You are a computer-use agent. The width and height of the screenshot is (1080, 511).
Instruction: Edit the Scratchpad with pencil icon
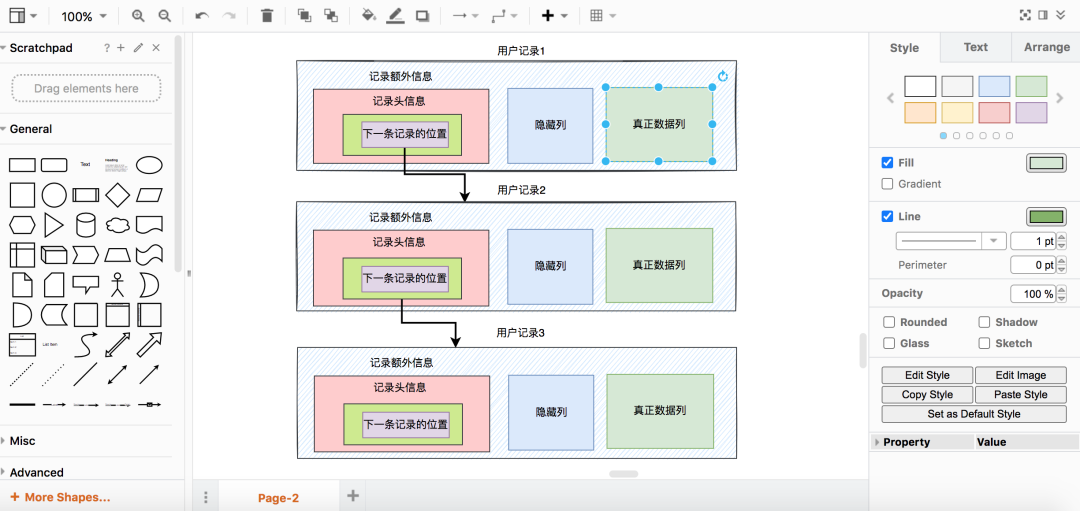point(138,48)
